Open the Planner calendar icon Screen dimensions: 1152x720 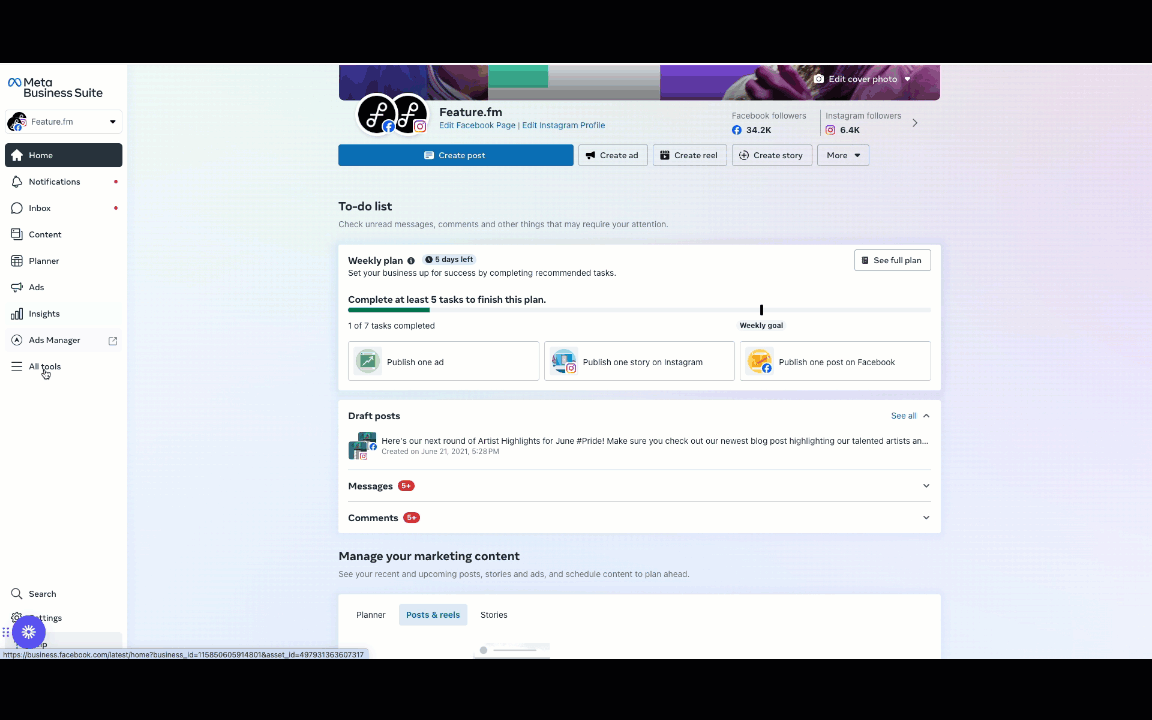click(x=17, y=261)
